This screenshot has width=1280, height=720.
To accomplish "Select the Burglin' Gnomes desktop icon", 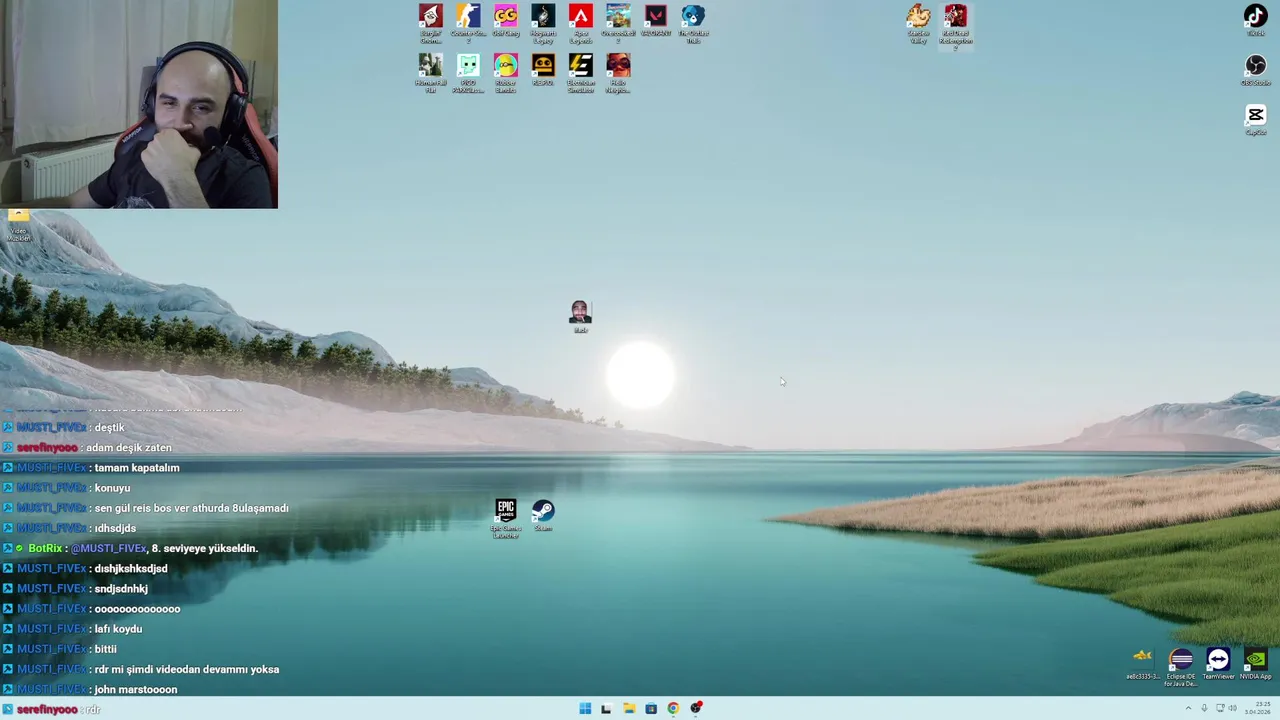I will 431,24.
